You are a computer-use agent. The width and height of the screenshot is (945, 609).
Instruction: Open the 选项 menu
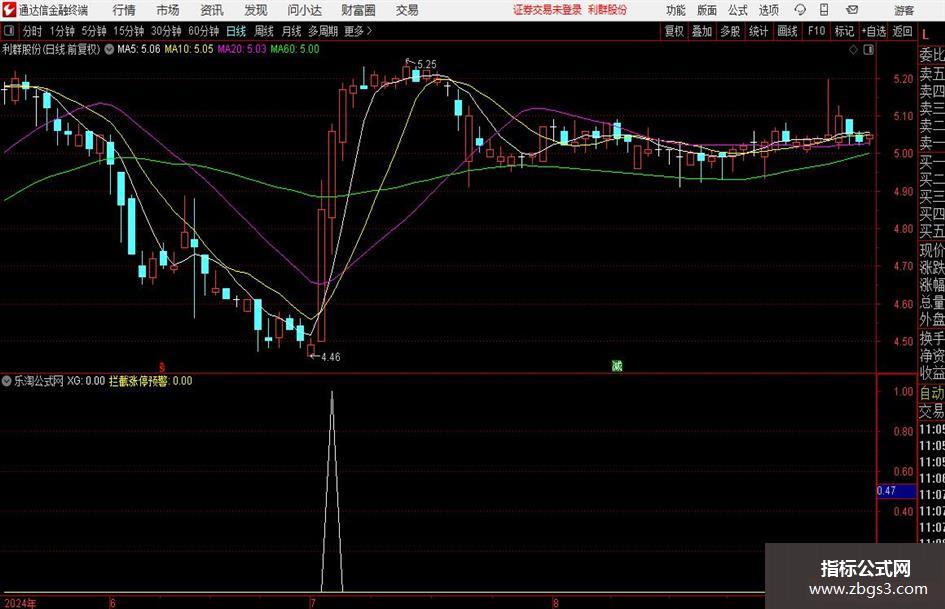[x=768, y=10]
